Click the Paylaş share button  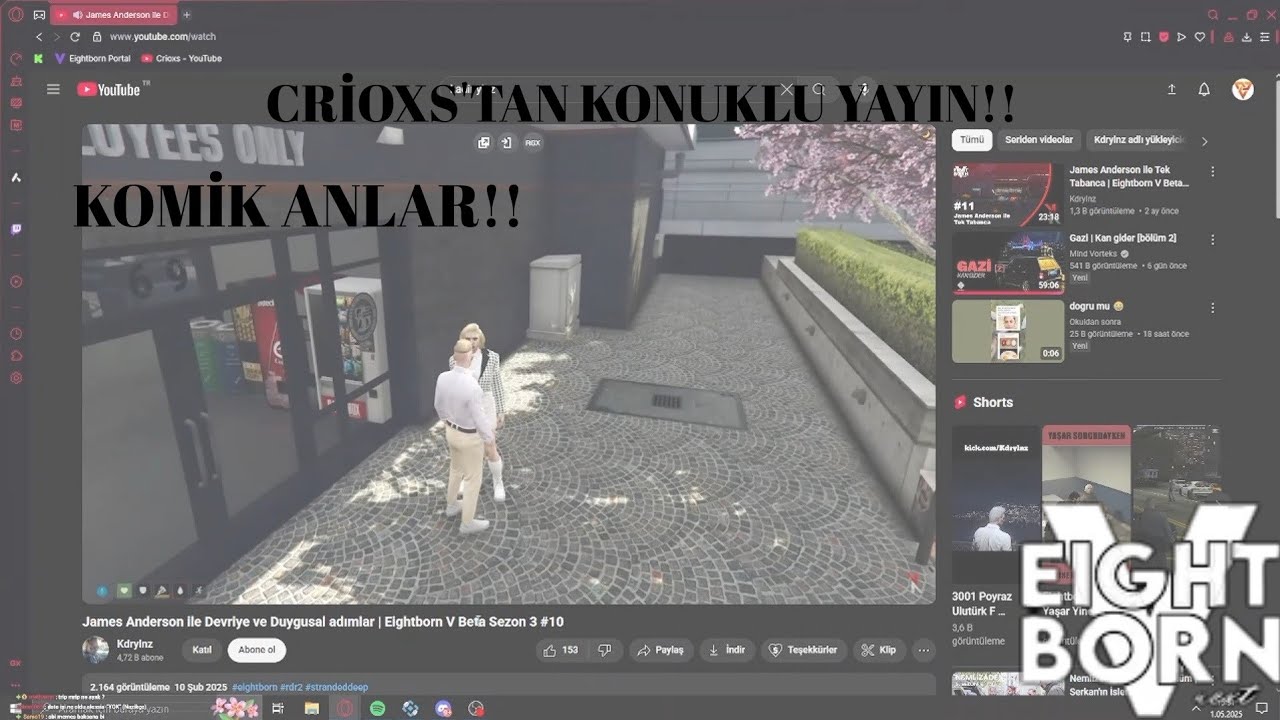click(660, 650)
